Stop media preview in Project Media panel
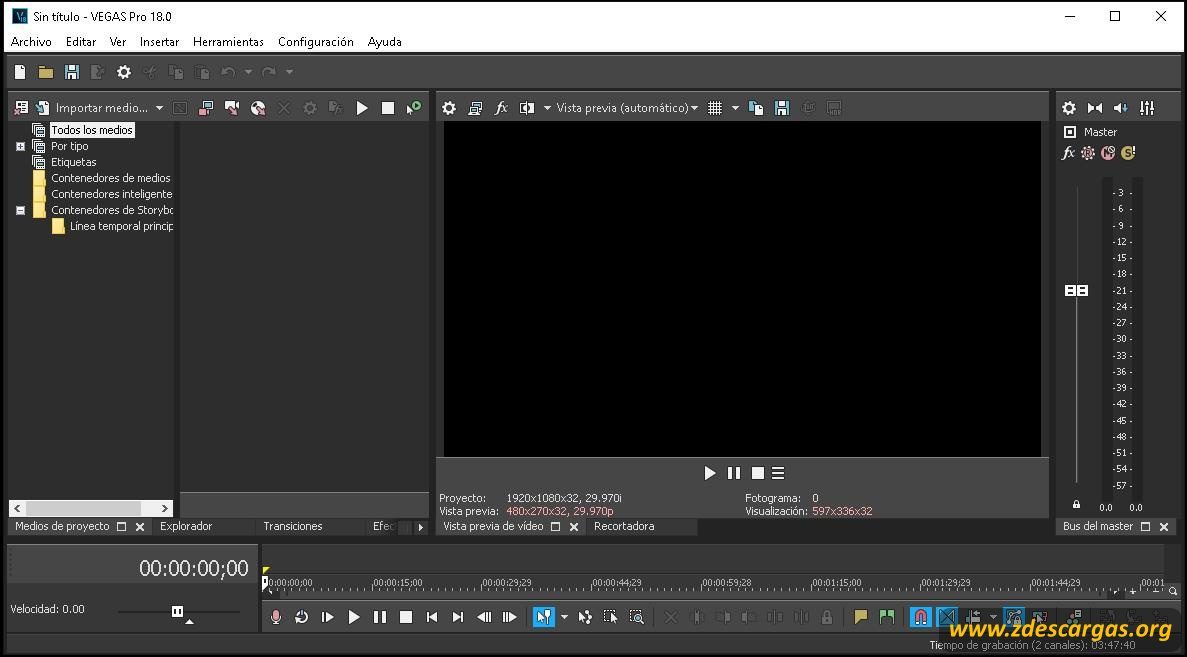 388,108
